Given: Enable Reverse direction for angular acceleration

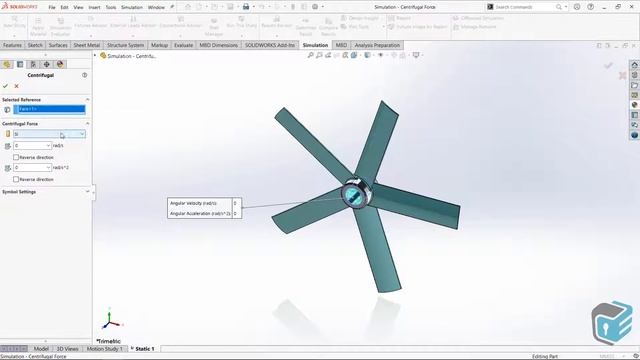Looking at the screenshot, I should pyautogui.click(x=16, y=179).
